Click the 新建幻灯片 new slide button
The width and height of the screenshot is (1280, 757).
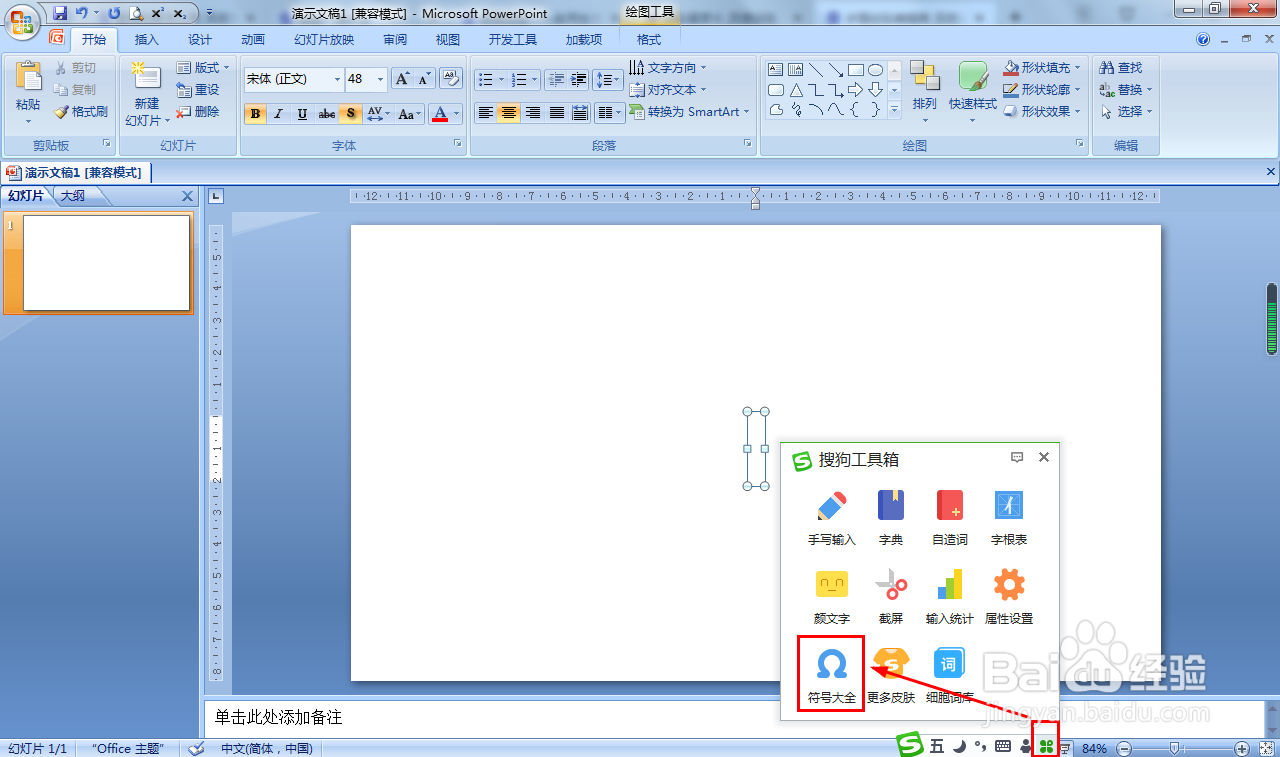click(147, 93)
